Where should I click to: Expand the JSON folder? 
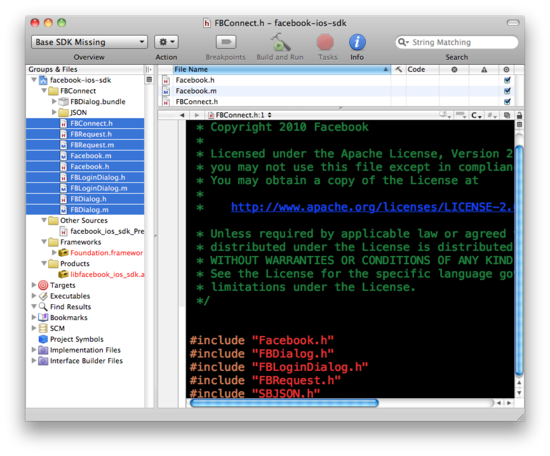click(54, 112)
